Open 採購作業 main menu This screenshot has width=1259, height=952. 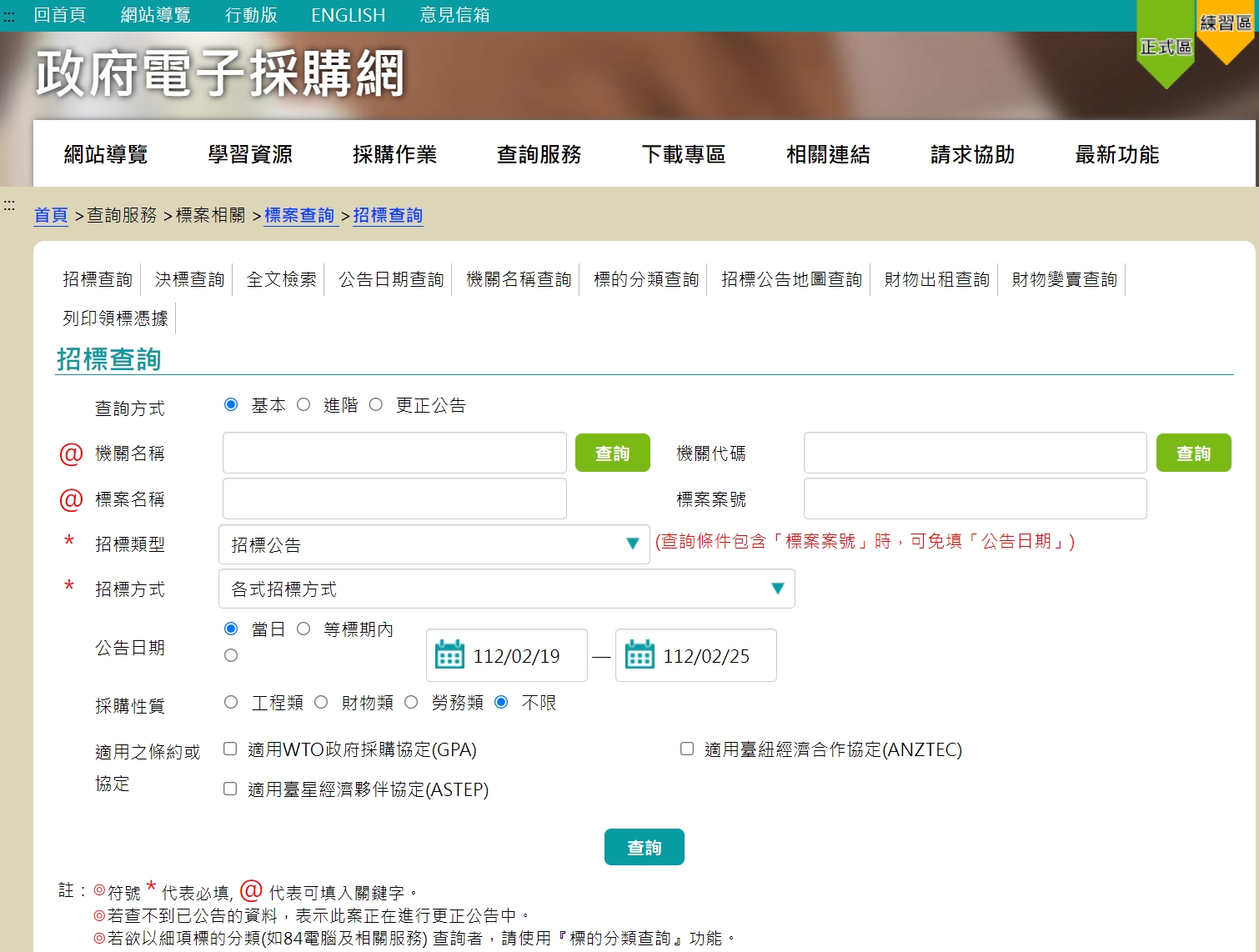394,154
